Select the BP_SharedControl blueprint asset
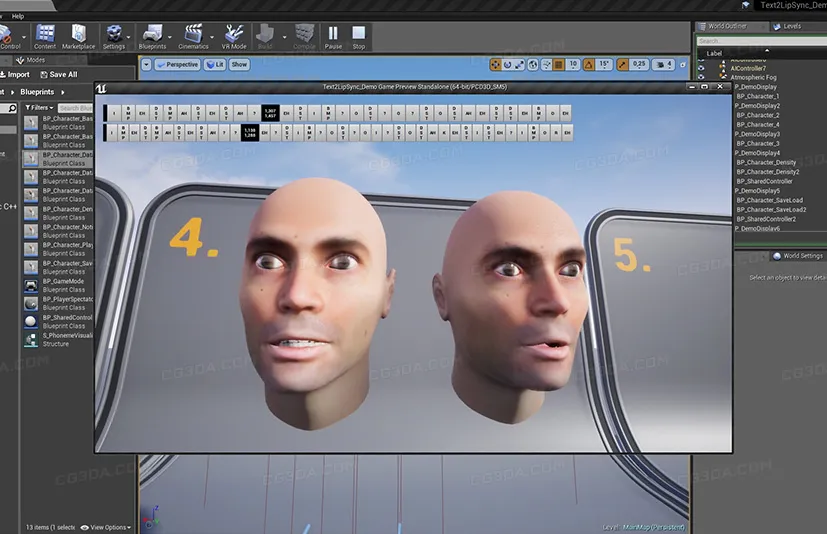 (59, 321)
